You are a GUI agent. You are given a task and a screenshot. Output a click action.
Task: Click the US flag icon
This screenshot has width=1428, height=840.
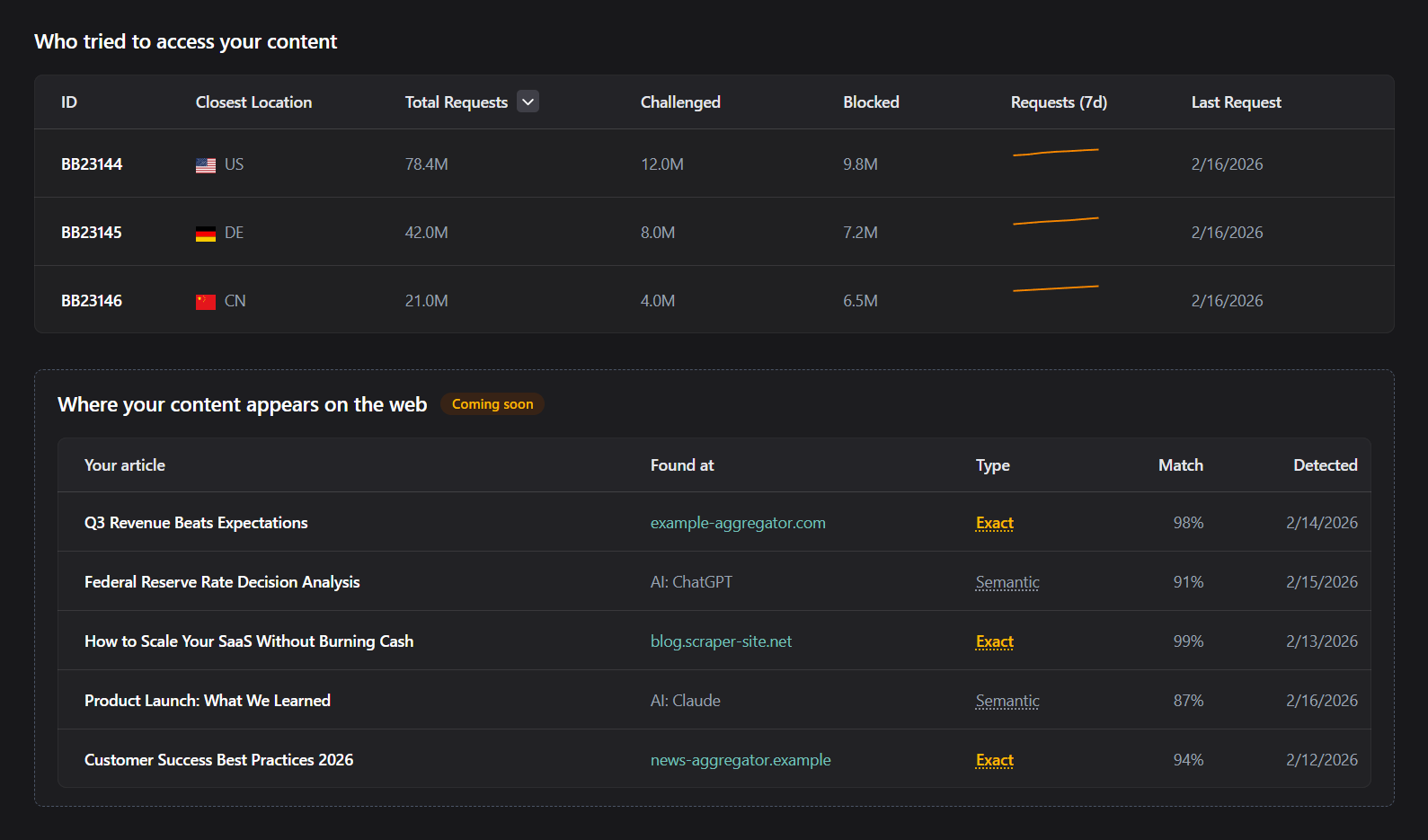coord(205,165)
